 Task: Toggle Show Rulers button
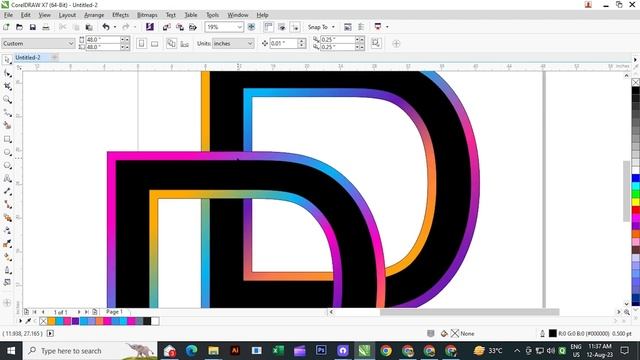pos(268,27)
